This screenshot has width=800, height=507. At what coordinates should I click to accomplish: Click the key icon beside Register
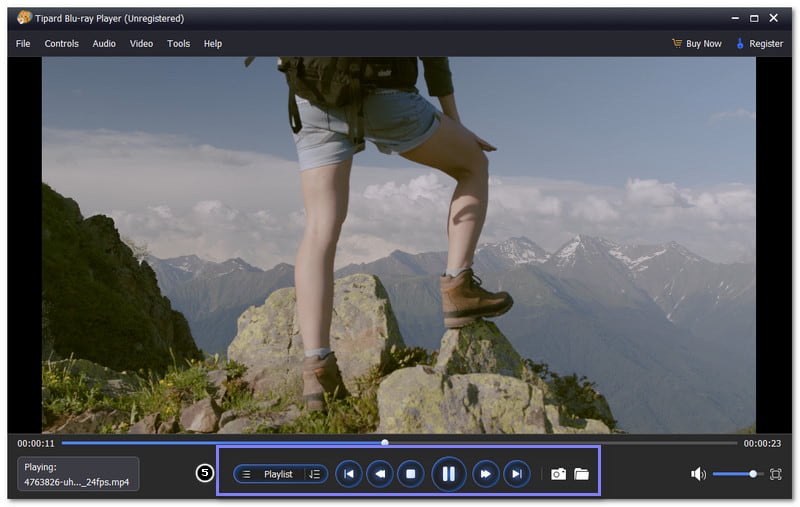point(740,43)
